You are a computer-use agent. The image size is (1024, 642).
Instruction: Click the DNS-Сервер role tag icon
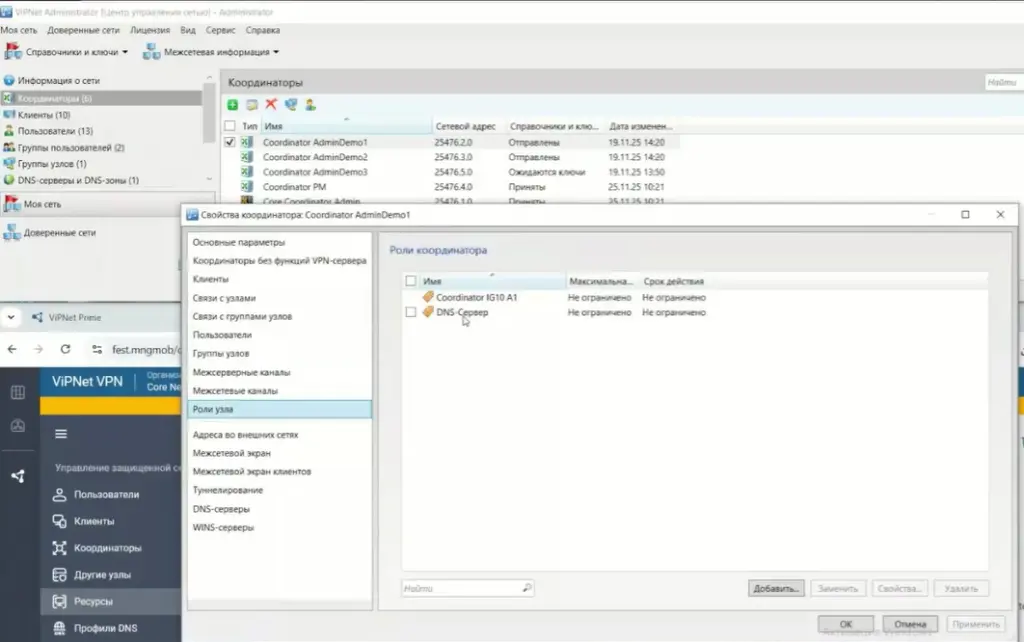pyautogui.click(x=428, y=312)
